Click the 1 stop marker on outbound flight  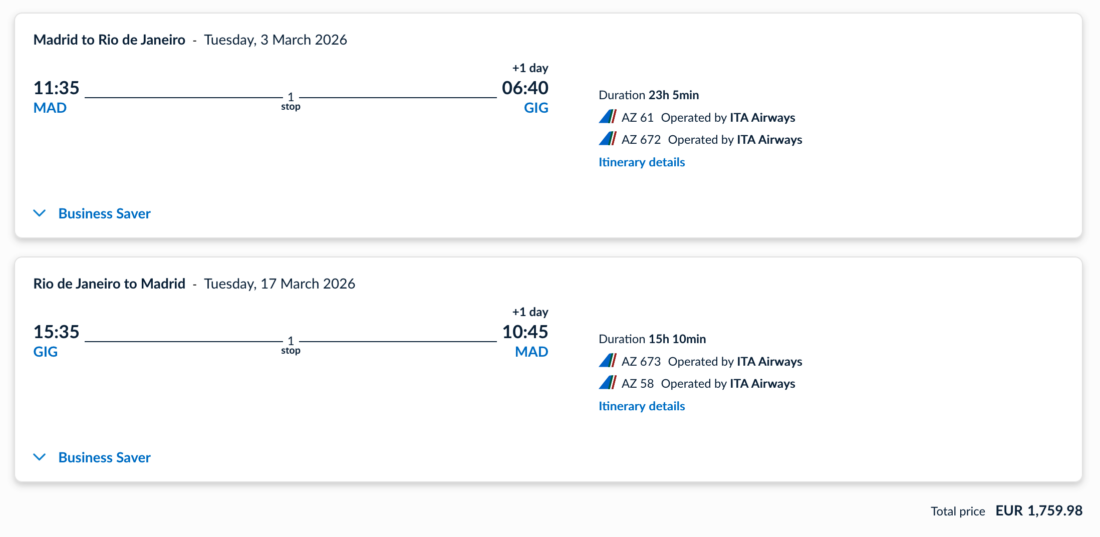click(291, 101)
